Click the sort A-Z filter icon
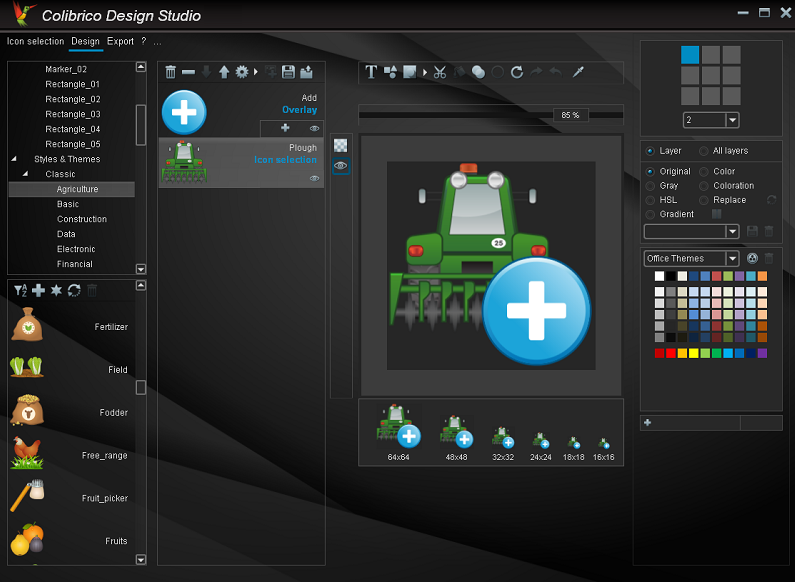 point(20,290)
